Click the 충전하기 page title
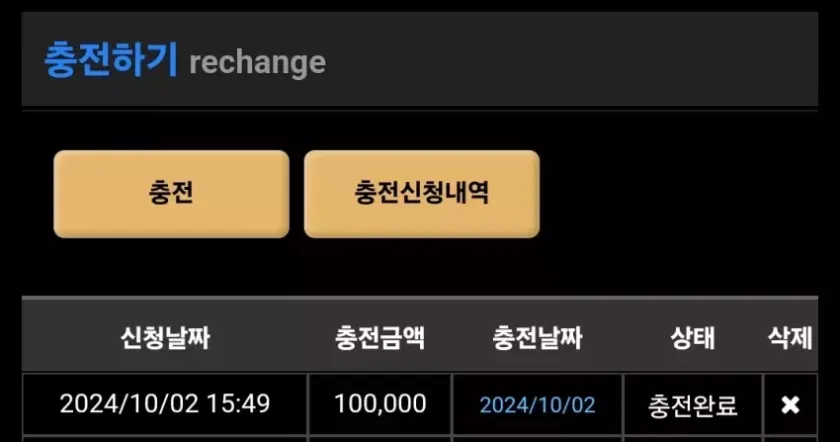 point(110,60)
